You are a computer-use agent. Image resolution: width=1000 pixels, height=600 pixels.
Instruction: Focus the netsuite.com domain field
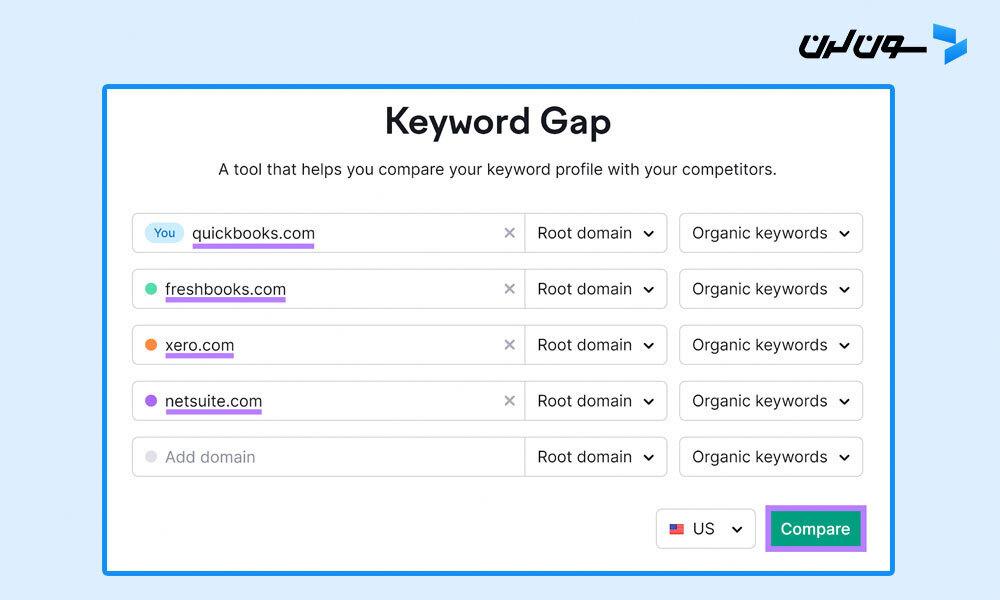coord(328,401)
